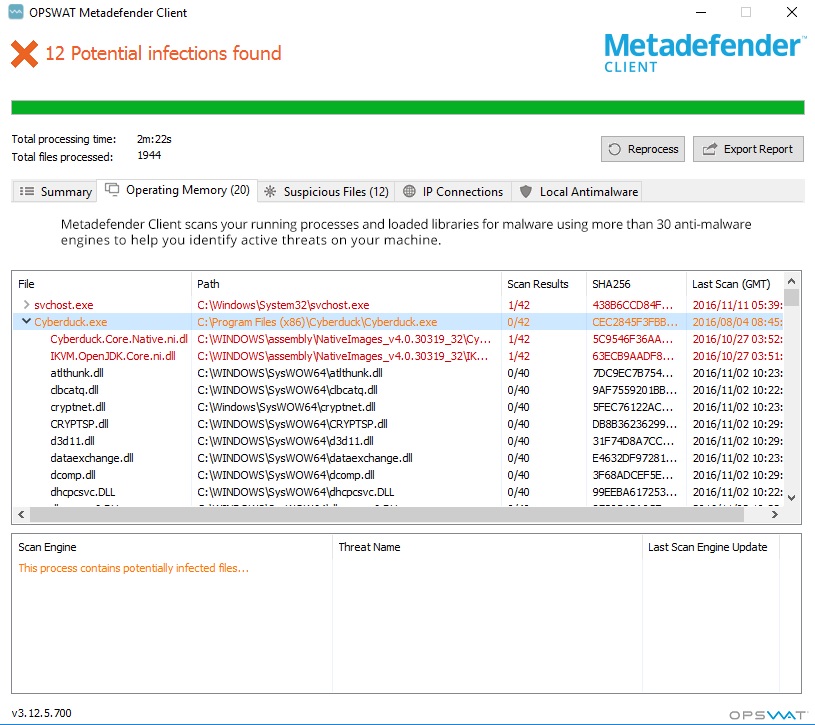Open the Suspicious Files (12) tab
Image resolution: width=815 pixels, height=725 pixels.
[326, 192]
